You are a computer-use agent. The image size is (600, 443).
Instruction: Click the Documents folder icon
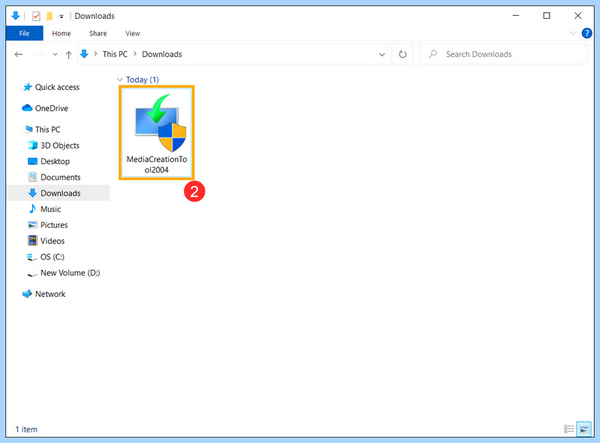(33, 177)
